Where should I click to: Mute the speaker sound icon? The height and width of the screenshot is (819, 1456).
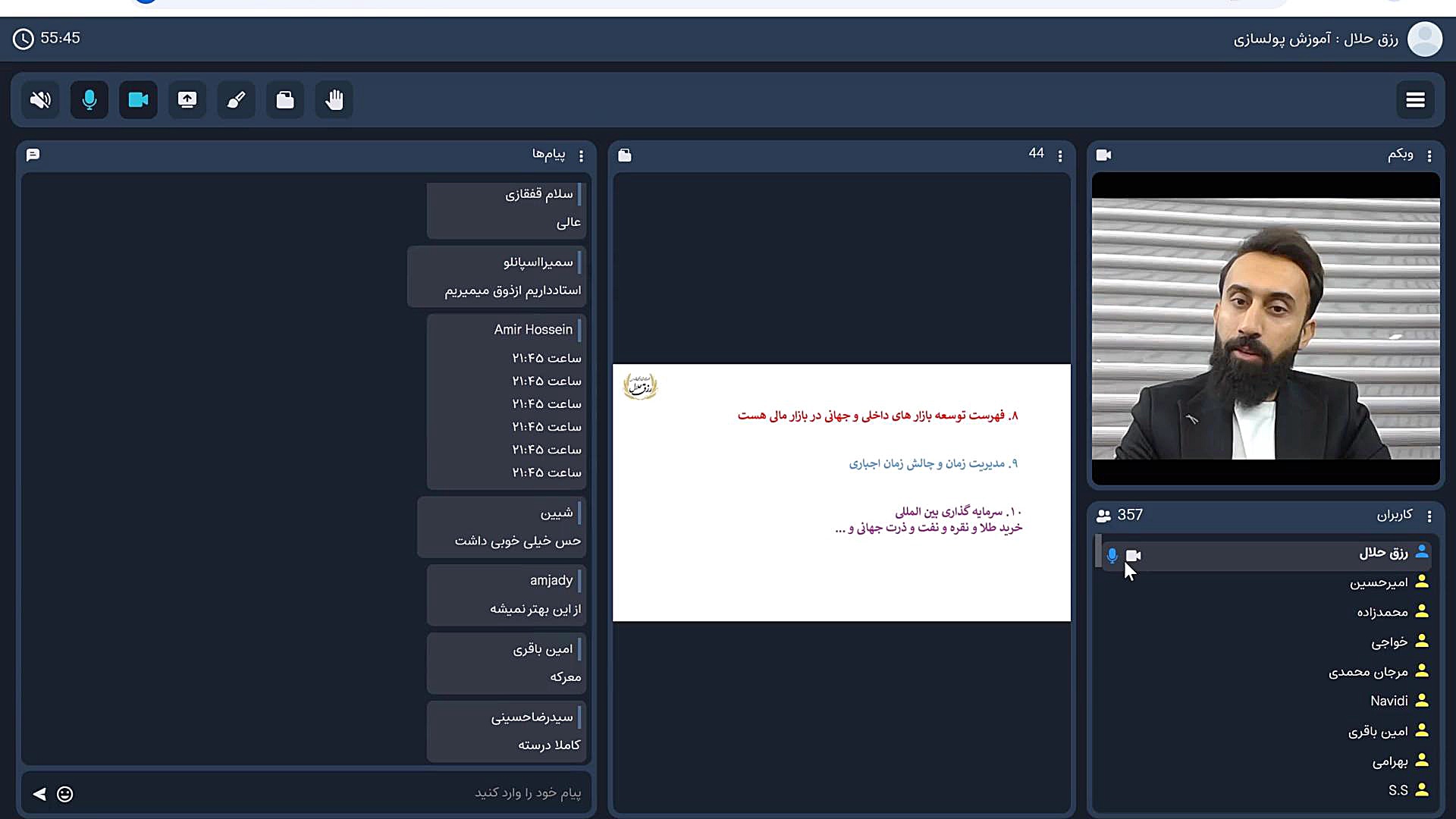[40, 100]
